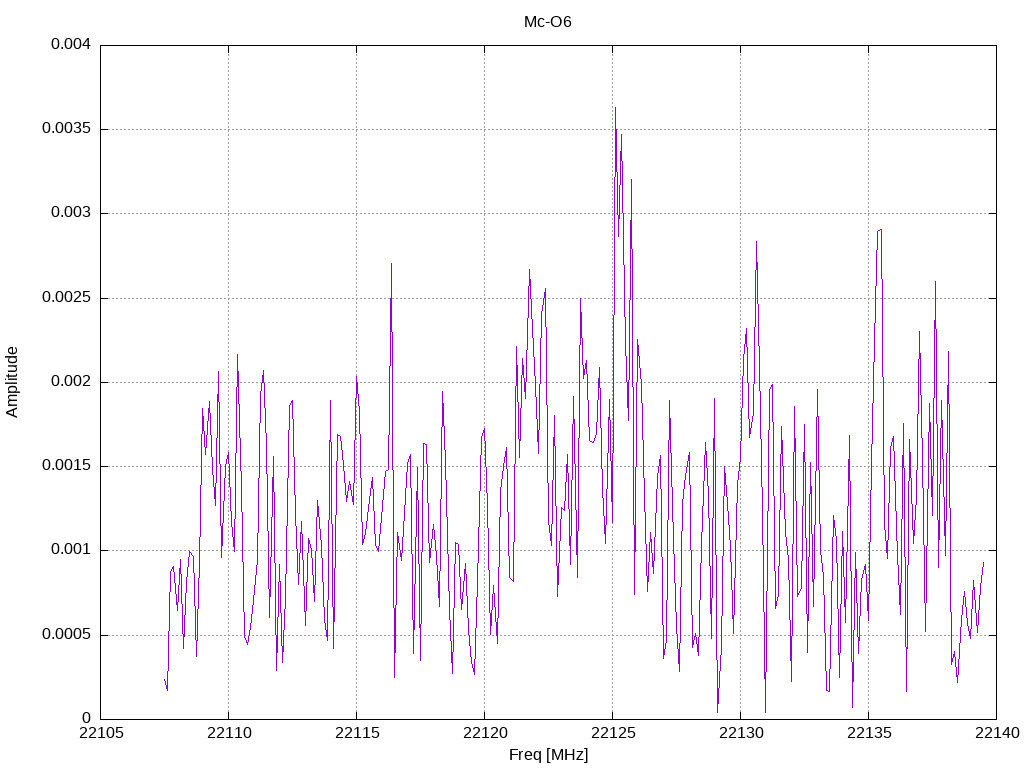Click the 22130 x-axis tick label
Image resolution: width=1024 pixels, height=768 pixels.
click(741, 733)
